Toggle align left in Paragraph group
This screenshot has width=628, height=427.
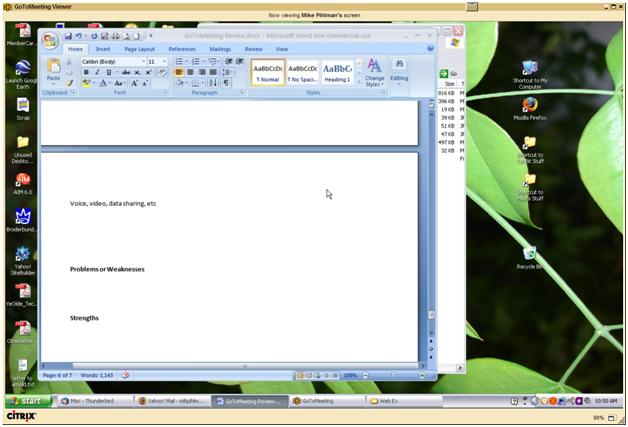[180, 72]
